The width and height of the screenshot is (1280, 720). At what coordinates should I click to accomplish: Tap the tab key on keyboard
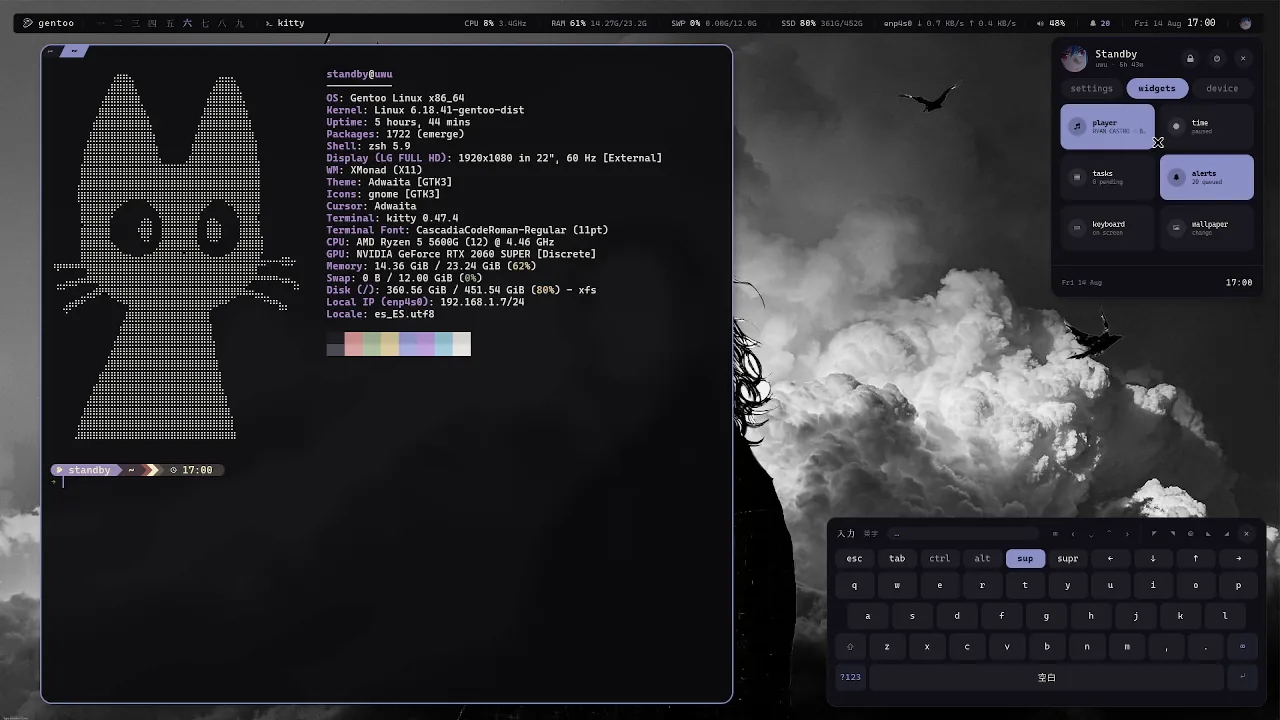pyautogui.click(x=897, y=559)
